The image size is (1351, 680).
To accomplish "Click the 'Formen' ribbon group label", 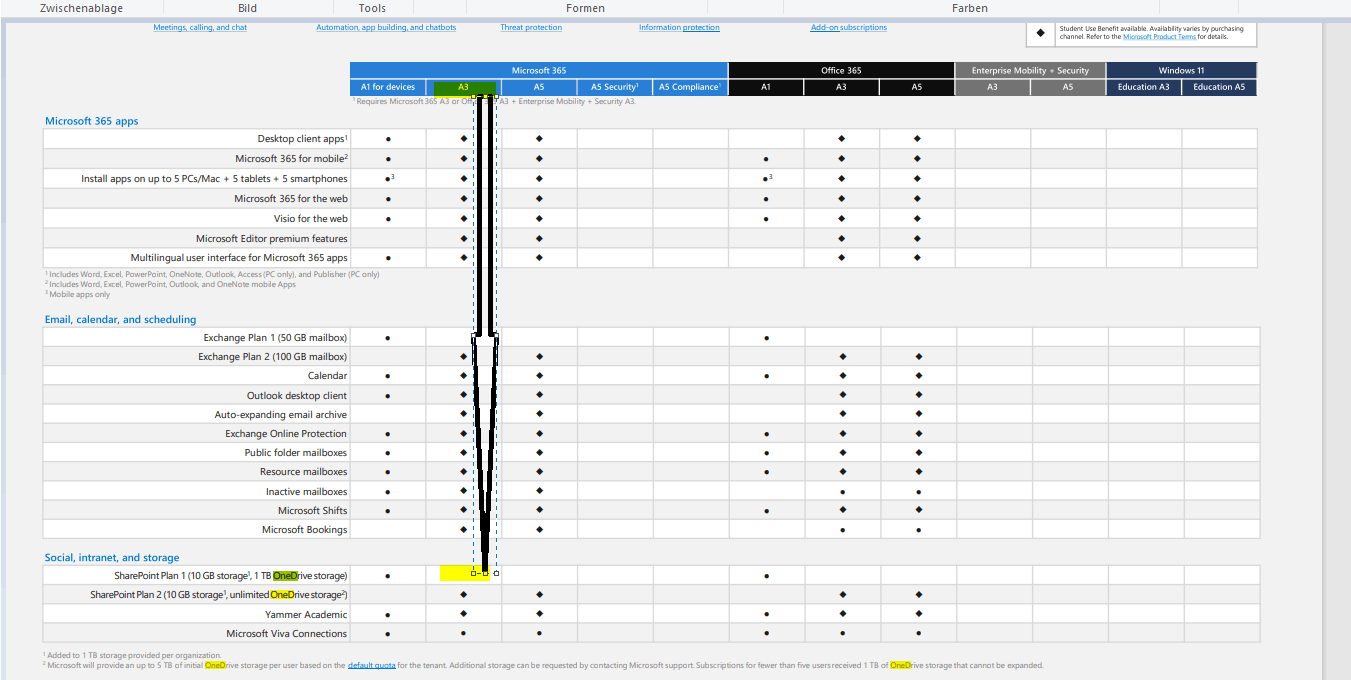I will 585,8.
